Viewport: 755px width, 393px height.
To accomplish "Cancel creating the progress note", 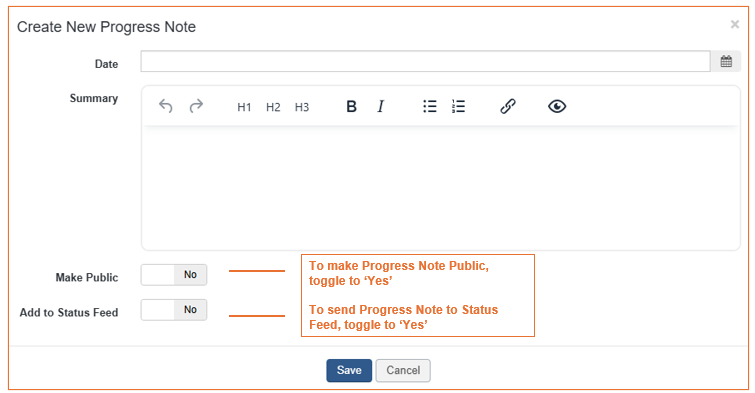I will (403, 370).
